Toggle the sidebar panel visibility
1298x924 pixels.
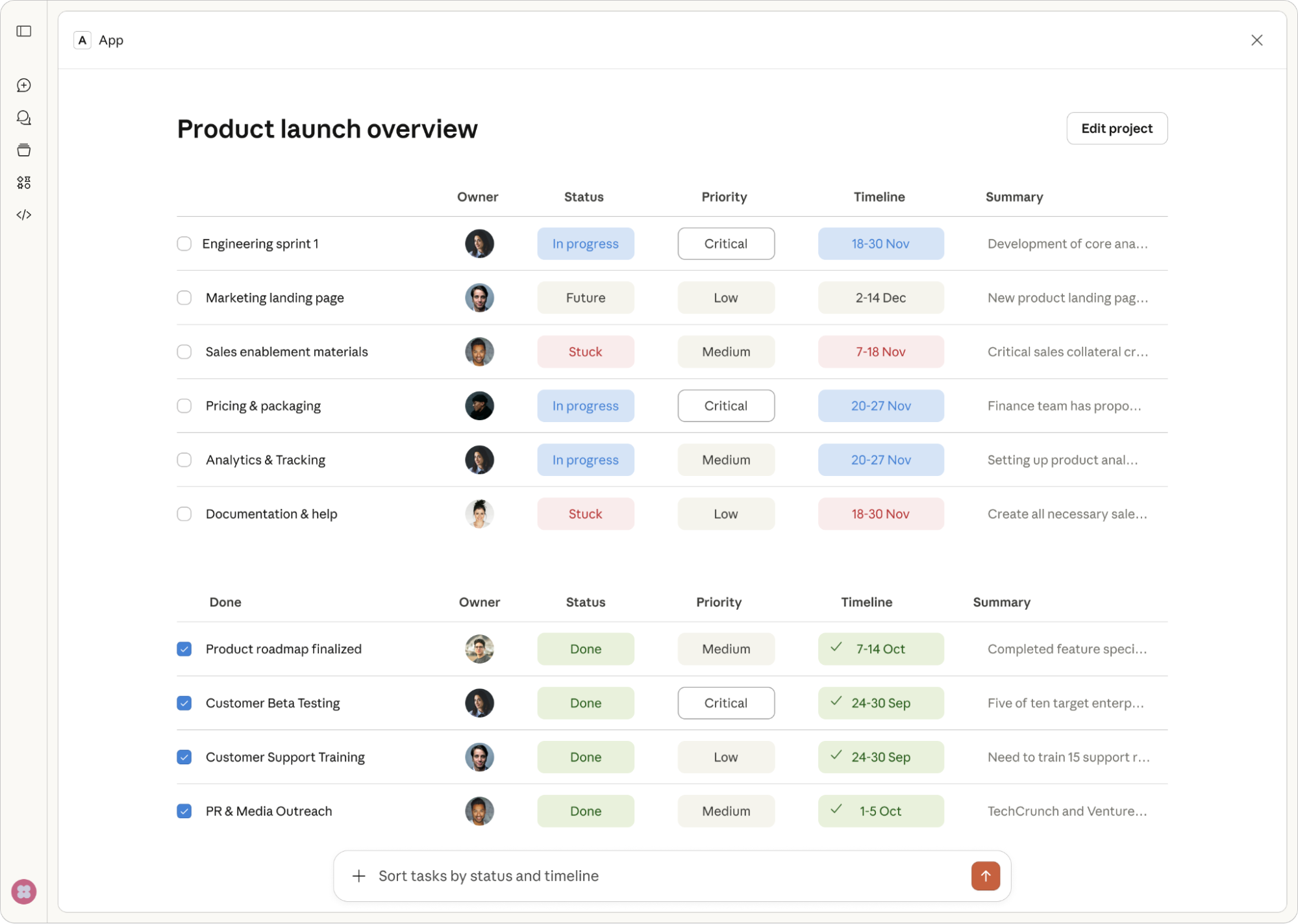24,31
